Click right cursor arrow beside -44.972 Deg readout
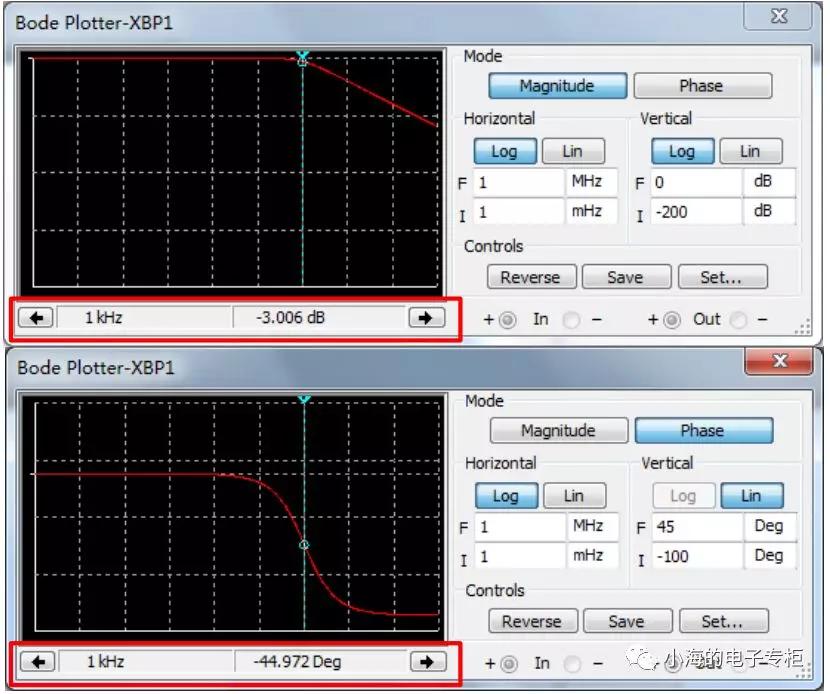830x694 pixels. tap(427, 662)
